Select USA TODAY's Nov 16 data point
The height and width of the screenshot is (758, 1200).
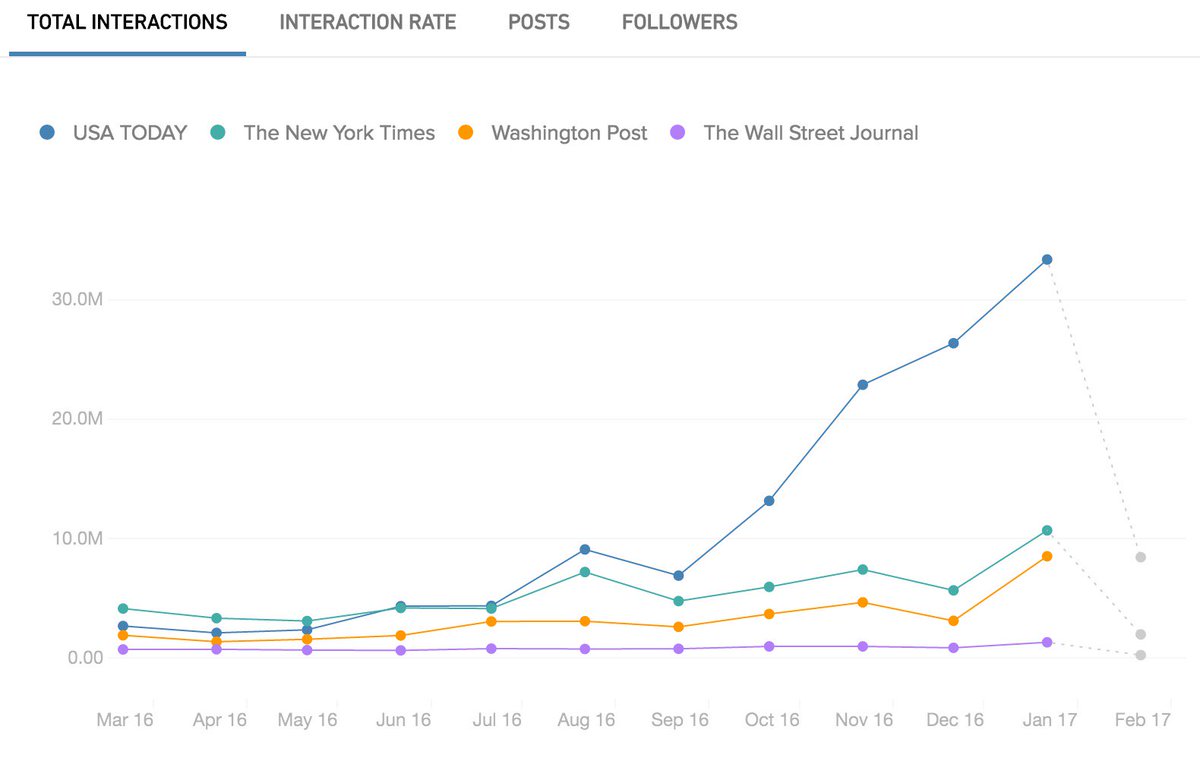point(862,385)
